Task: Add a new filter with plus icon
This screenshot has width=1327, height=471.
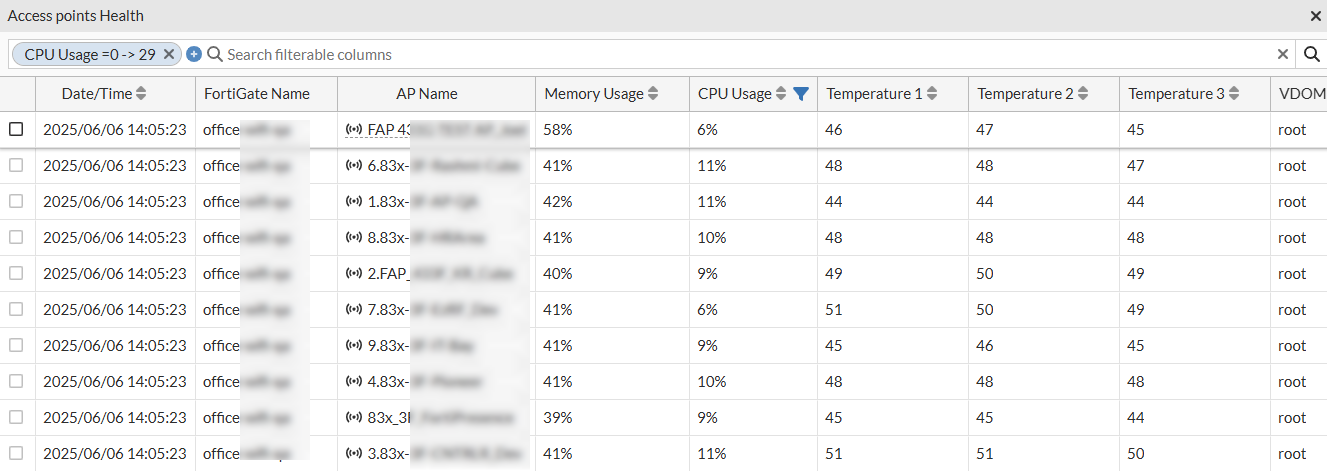Action: (x=194, y=54)
